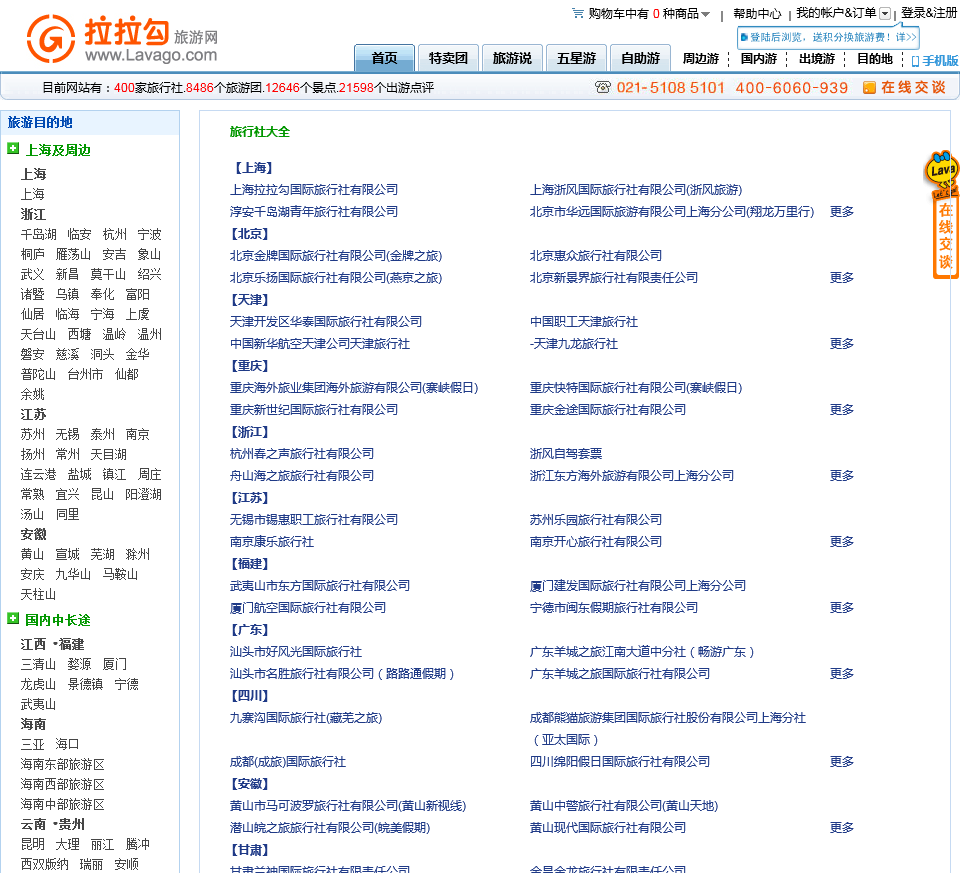This screenshot has height=873, width=960.
Task: Click the shopping cart icon
Action: (577, 13)
